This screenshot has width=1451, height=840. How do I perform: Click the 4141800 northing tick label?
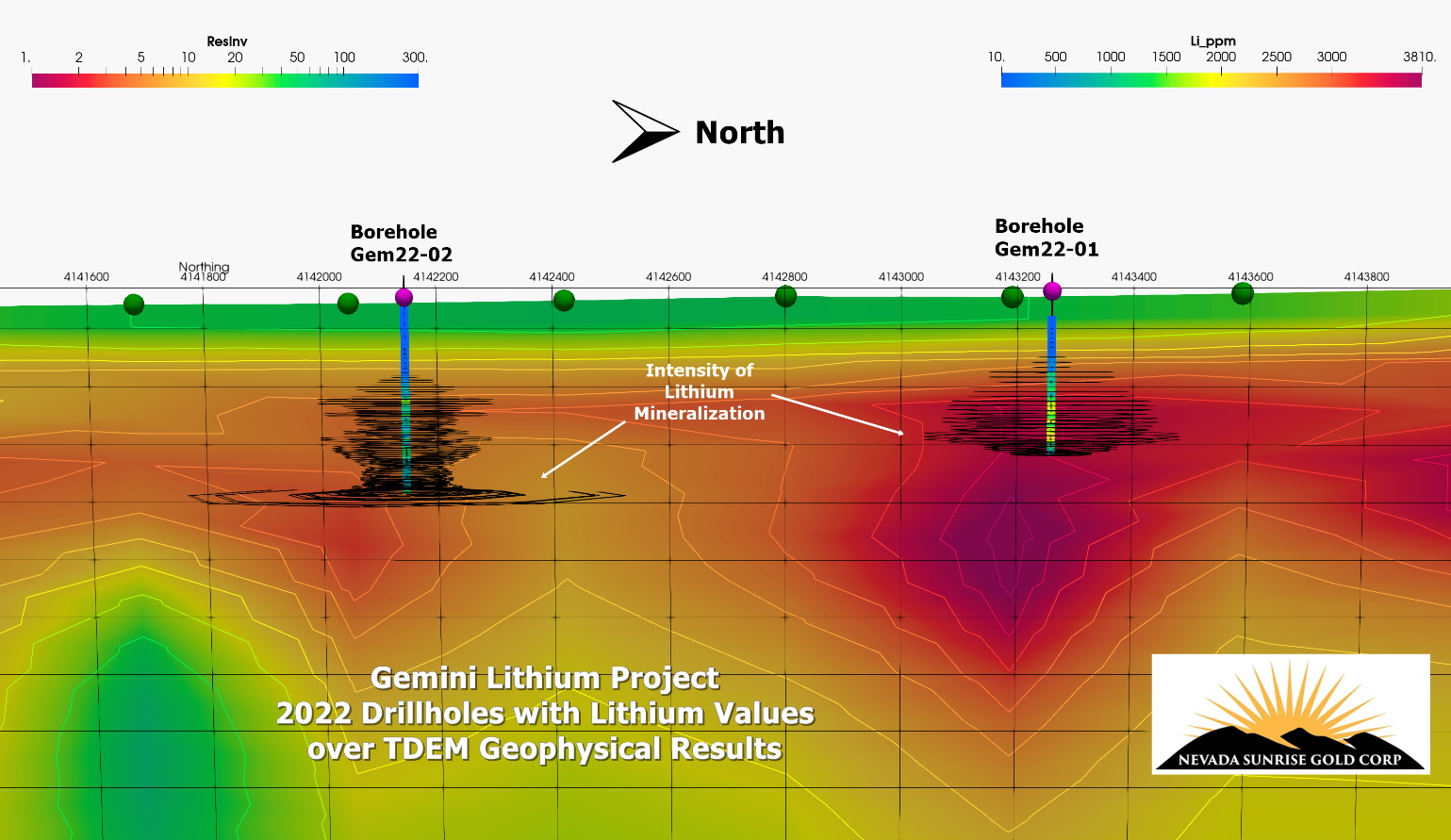pyautogui.click(x=203, y=277)
